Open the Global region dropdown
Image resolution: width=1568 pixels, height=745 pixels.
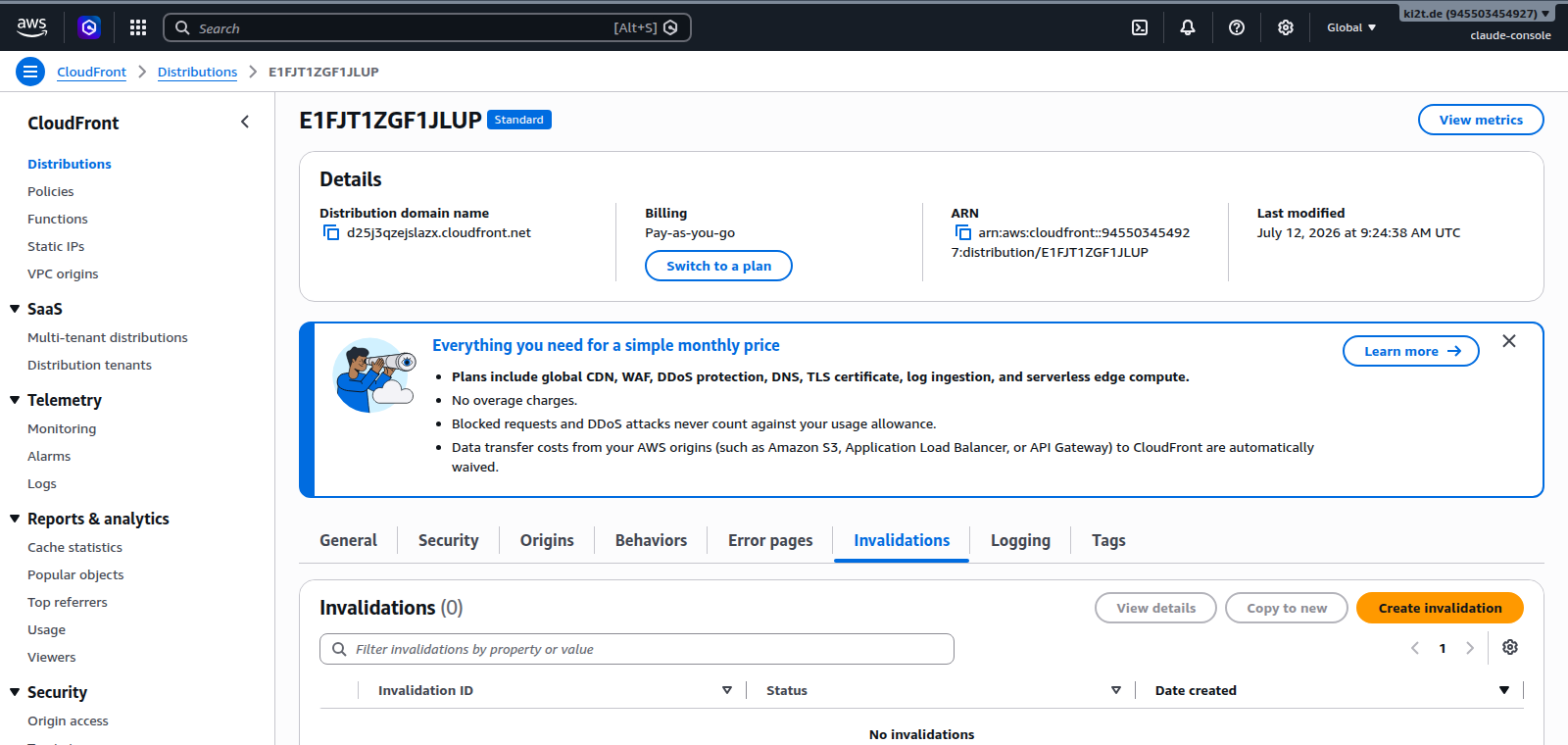click(1351, 27)
